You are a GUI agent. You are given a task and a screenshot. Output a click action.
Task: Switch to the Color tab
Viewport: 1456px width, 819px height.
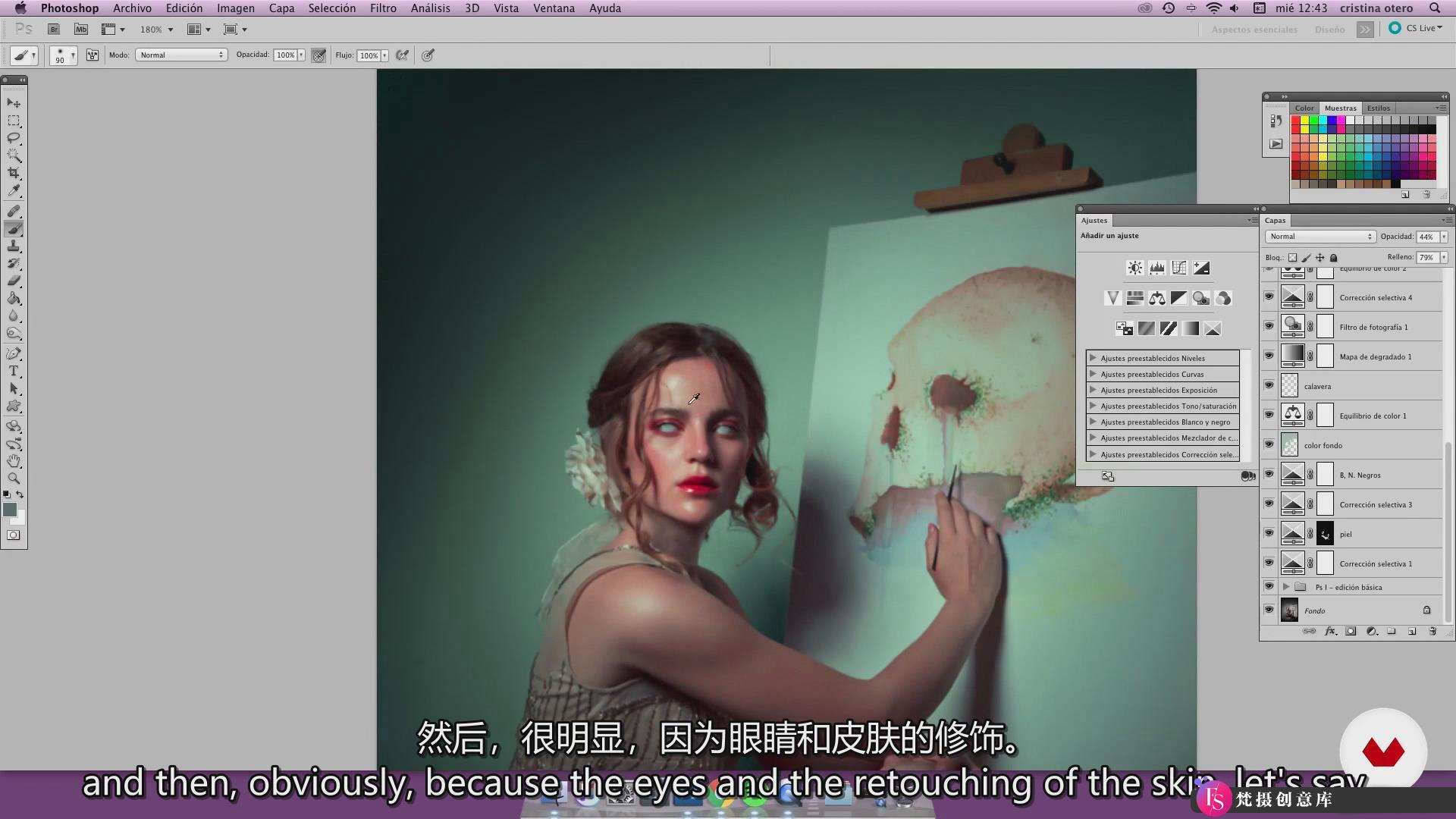pos(1304,108)
